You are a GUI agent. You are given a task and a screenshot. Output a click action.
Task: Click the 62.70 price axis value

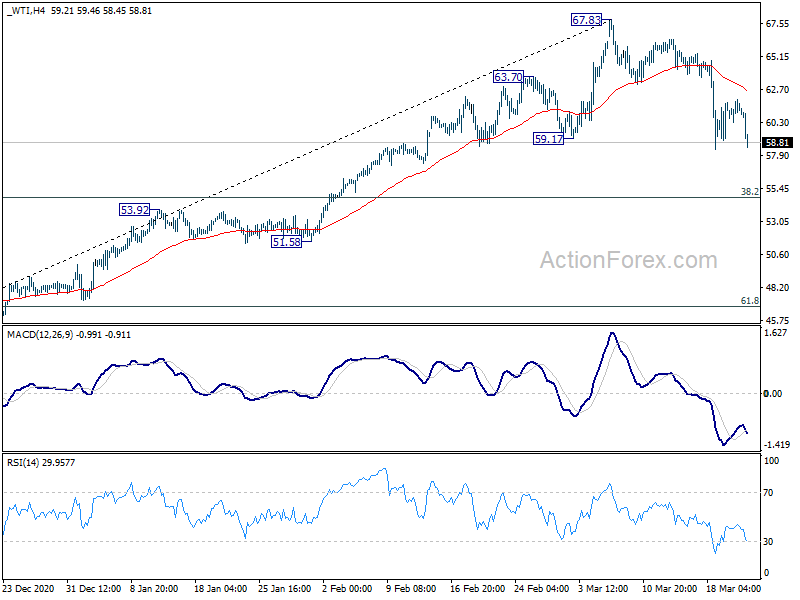777,90
